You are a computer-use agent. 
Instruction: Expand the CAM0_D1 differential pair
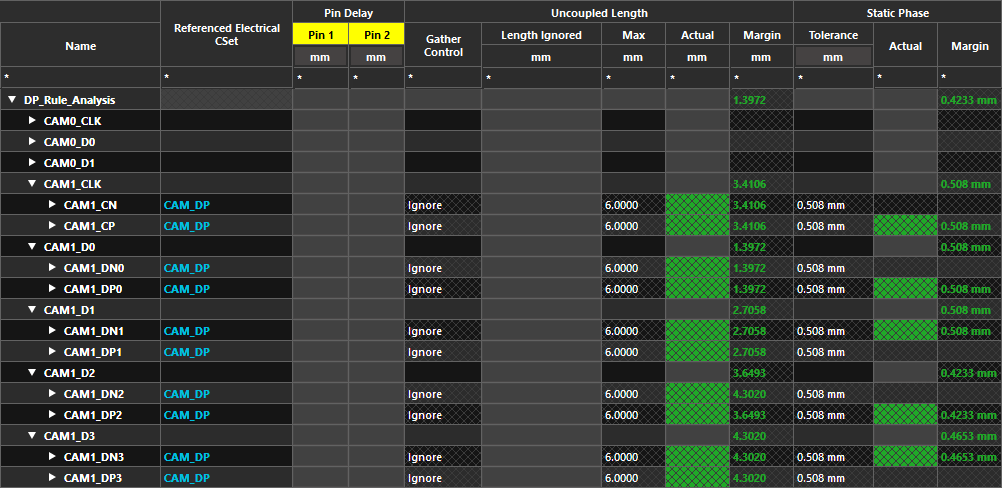[x=32, y=163]
